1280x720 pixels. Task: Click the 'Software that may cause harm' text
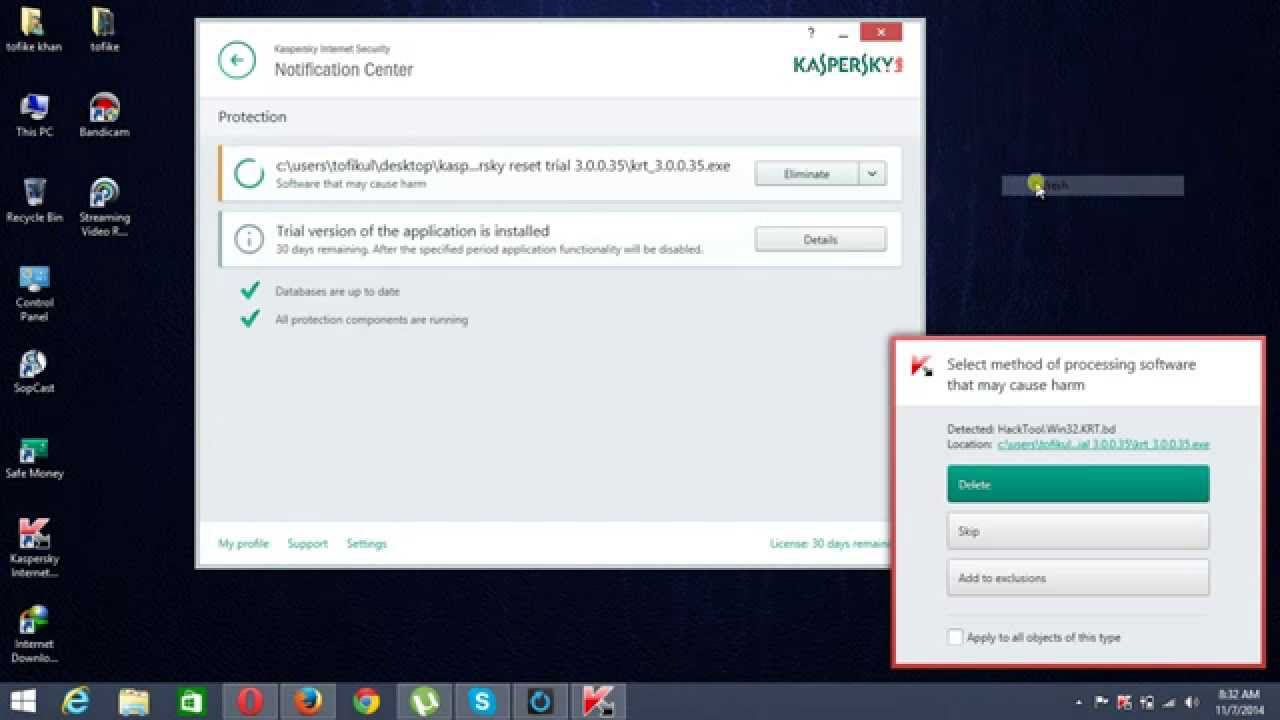pos(351,184)
